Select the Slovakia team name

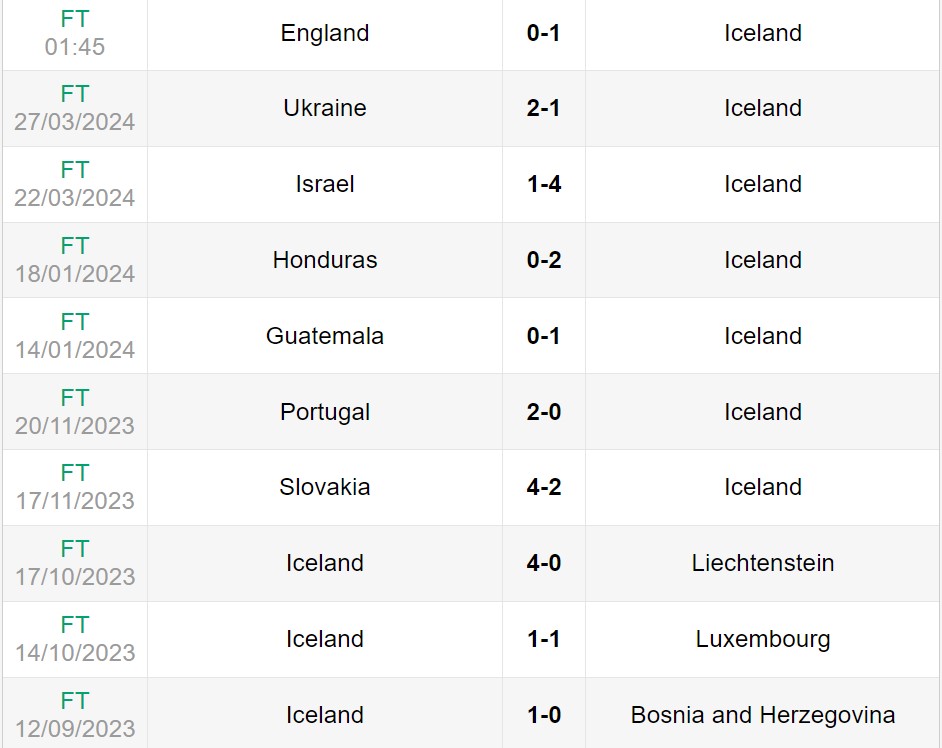coord(325,487)
